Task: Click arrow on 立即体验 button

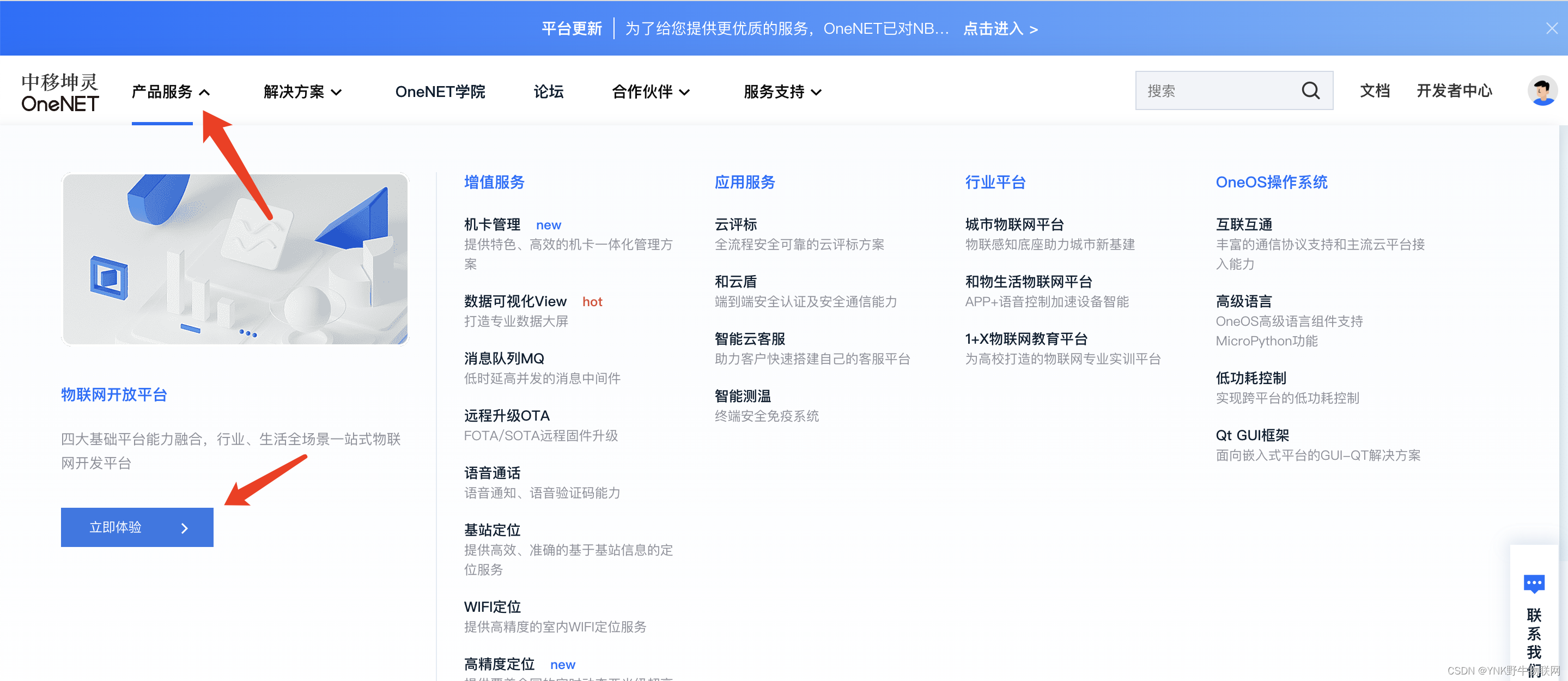Action: (185, 527)
